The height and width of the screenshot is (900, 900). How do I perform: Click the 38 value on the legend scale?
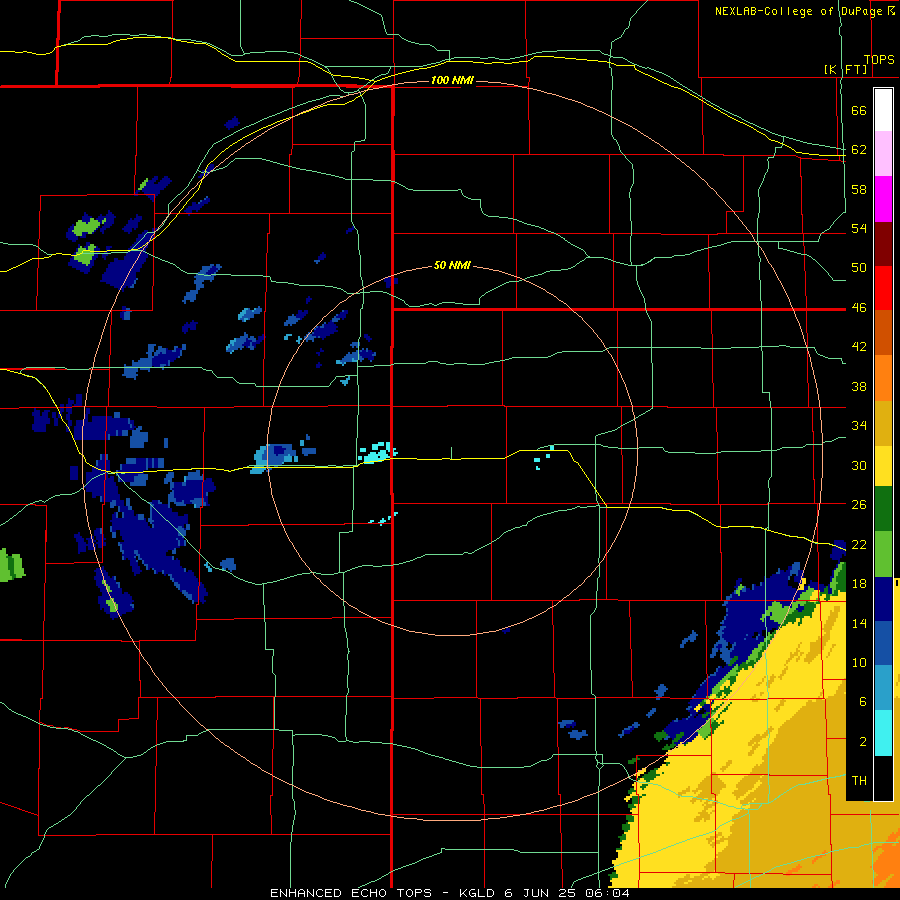tap(859, 386)
